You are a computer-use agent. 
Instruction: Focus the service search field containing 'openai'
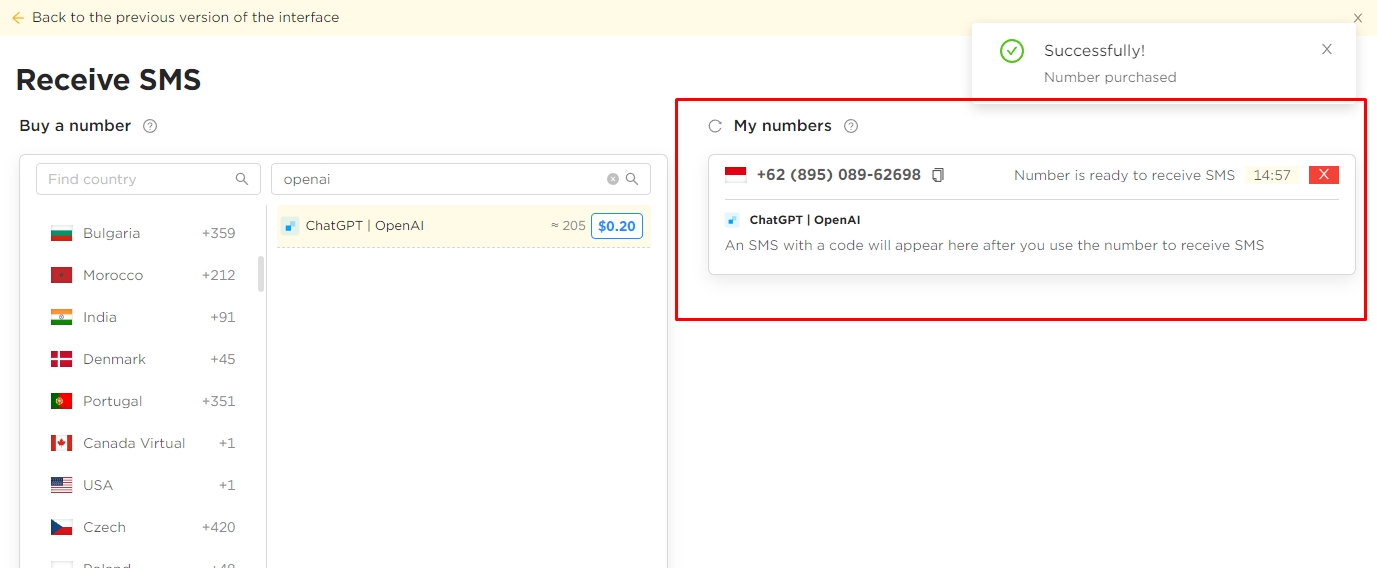(461, 179)
